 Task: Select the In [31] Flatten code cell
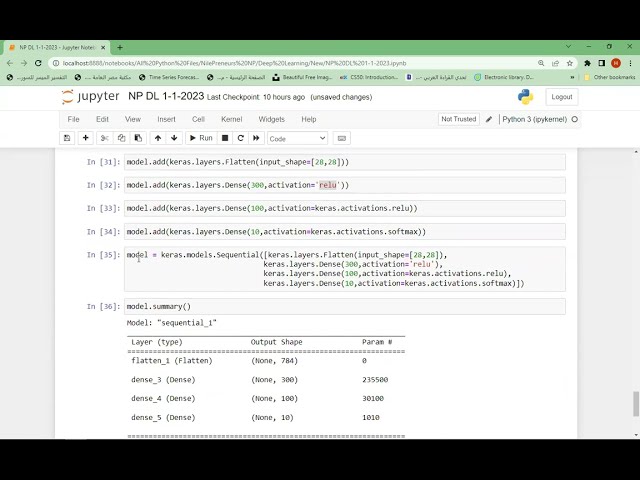[345, 162]
